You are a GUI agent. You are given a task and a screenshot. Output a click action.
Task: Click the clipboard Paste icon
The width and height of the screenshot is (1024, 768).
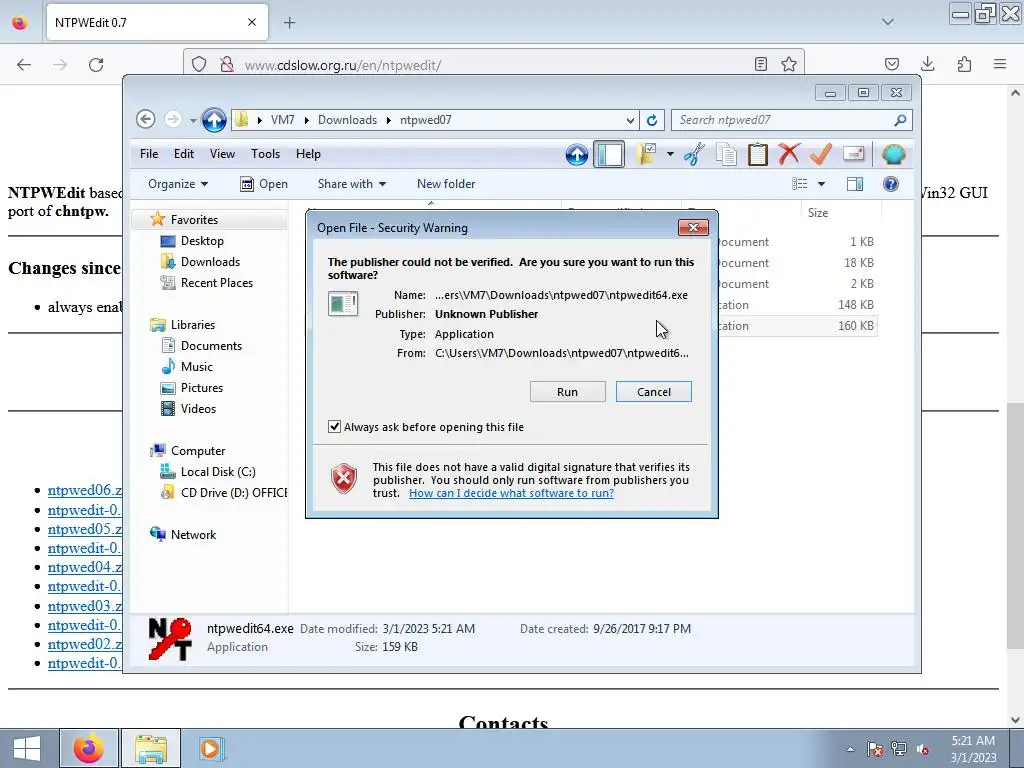(758, 155)
